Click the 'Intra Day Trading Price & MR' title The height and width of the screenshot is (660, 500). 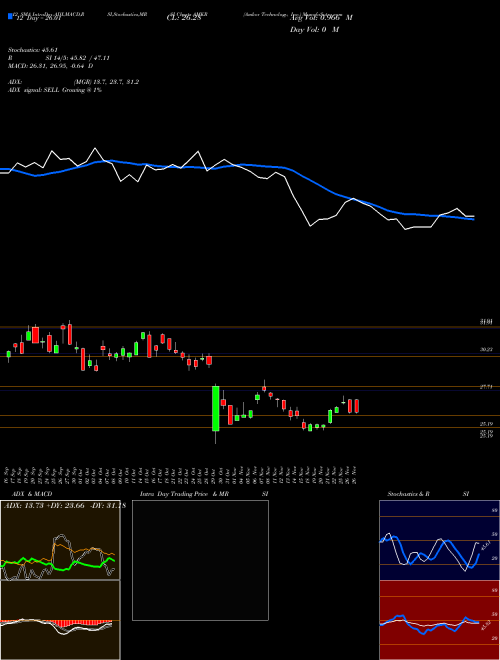(184, 494)
